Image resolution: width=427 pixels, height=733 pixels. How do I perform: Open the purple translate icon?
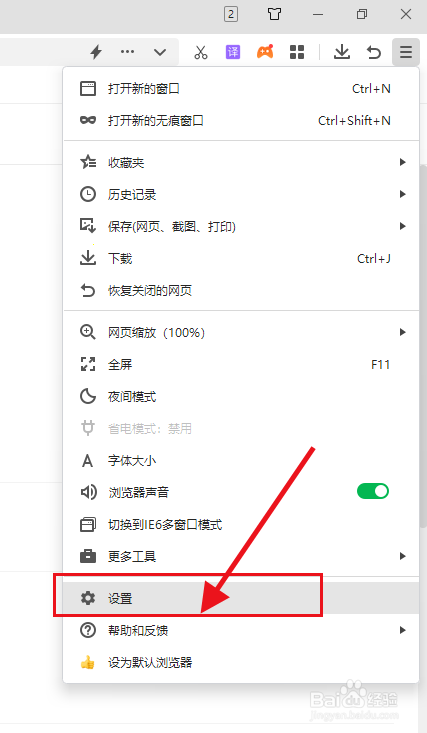[x=233, y=52]
